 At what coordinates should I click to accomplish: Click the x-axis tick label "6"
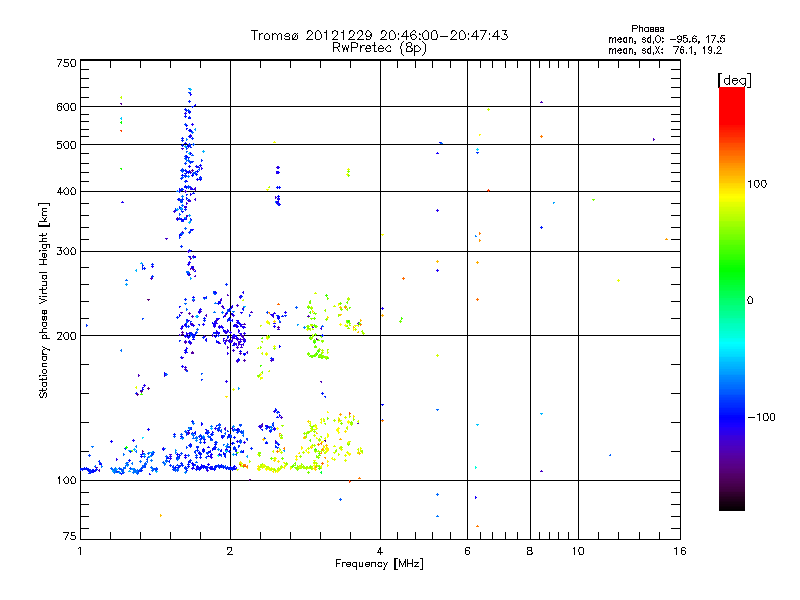(467, 551)
